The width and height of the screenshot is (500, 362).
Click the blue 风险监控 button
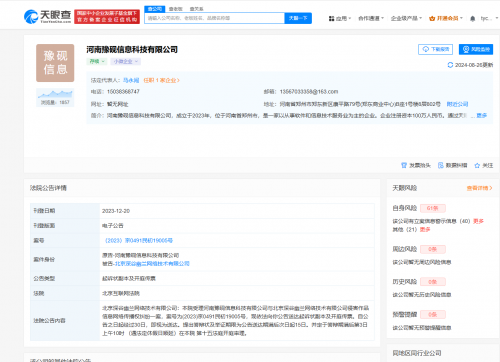pos(476,49)
